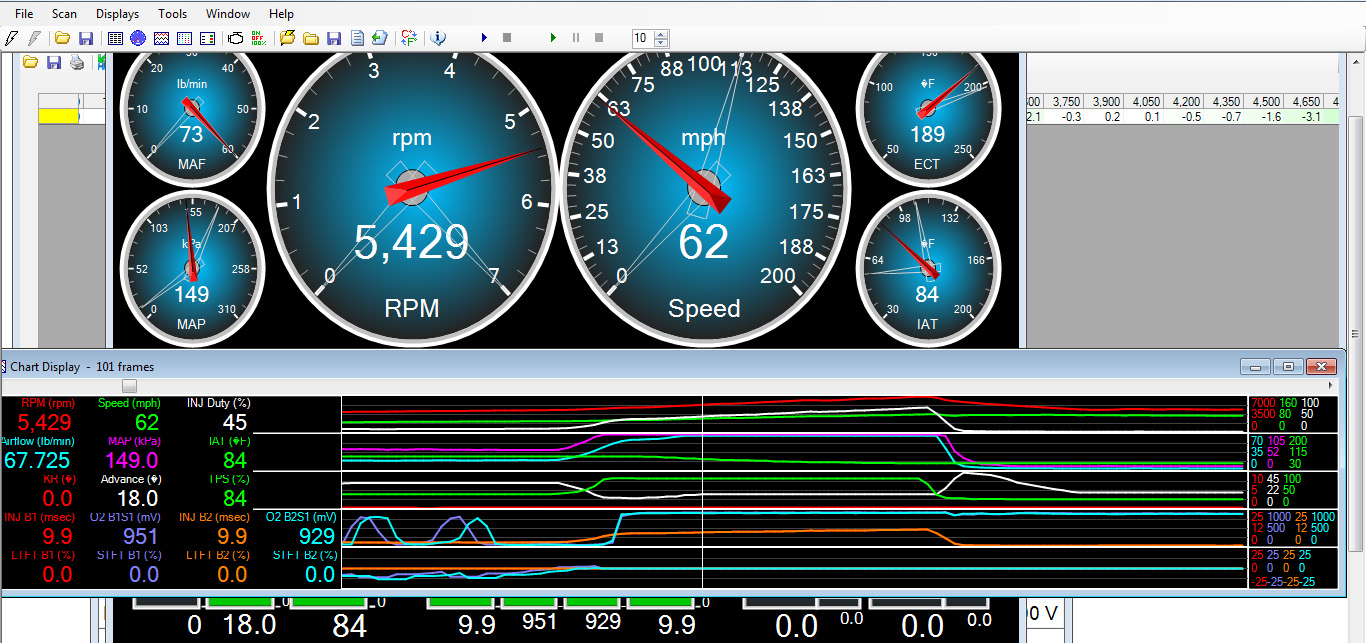Click the "Speed (mph)" chart label
Viewport: 1366px width, 643px height.
click(129, 403)
